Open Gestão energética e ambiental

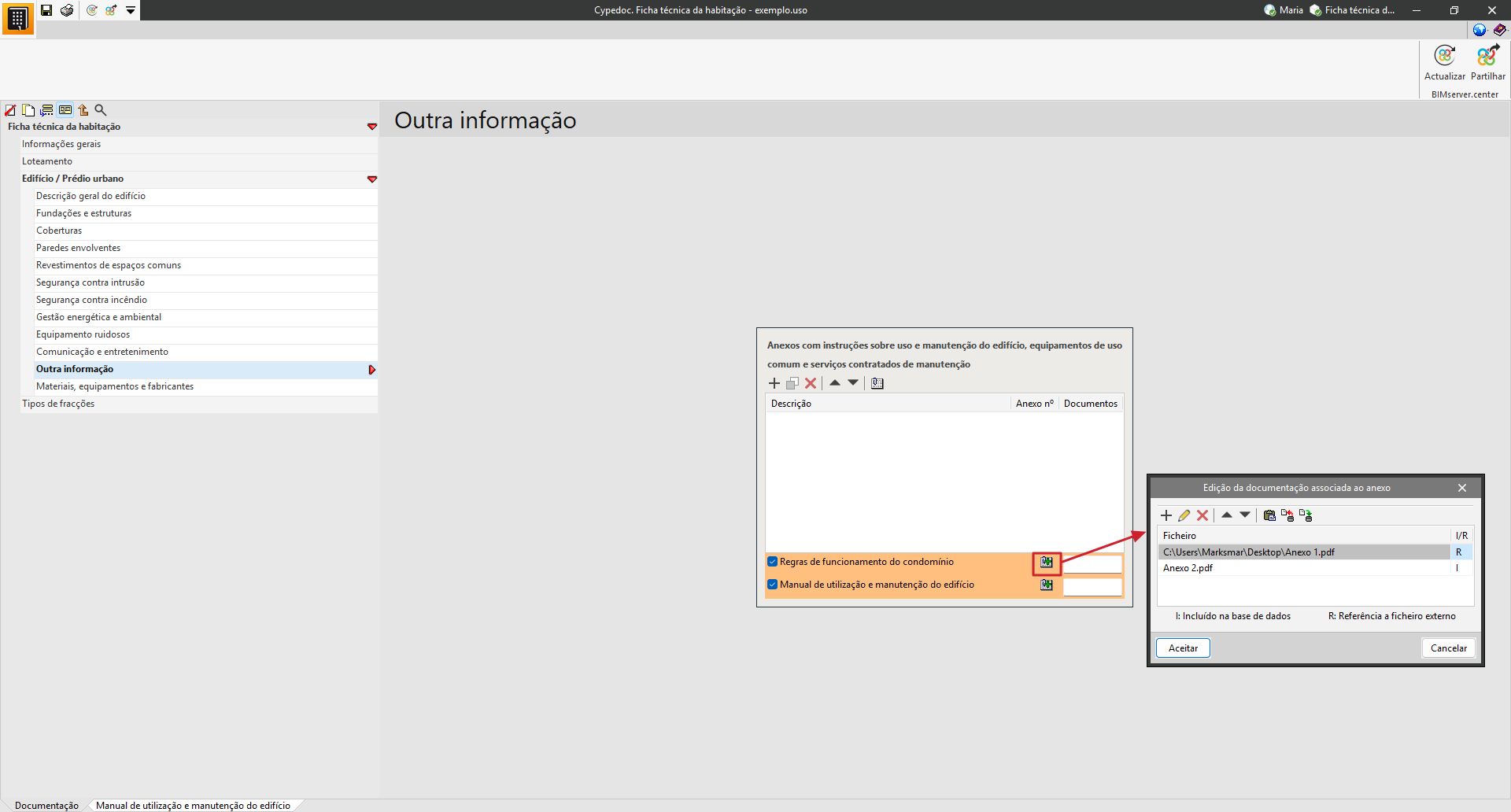coord(206,317)
